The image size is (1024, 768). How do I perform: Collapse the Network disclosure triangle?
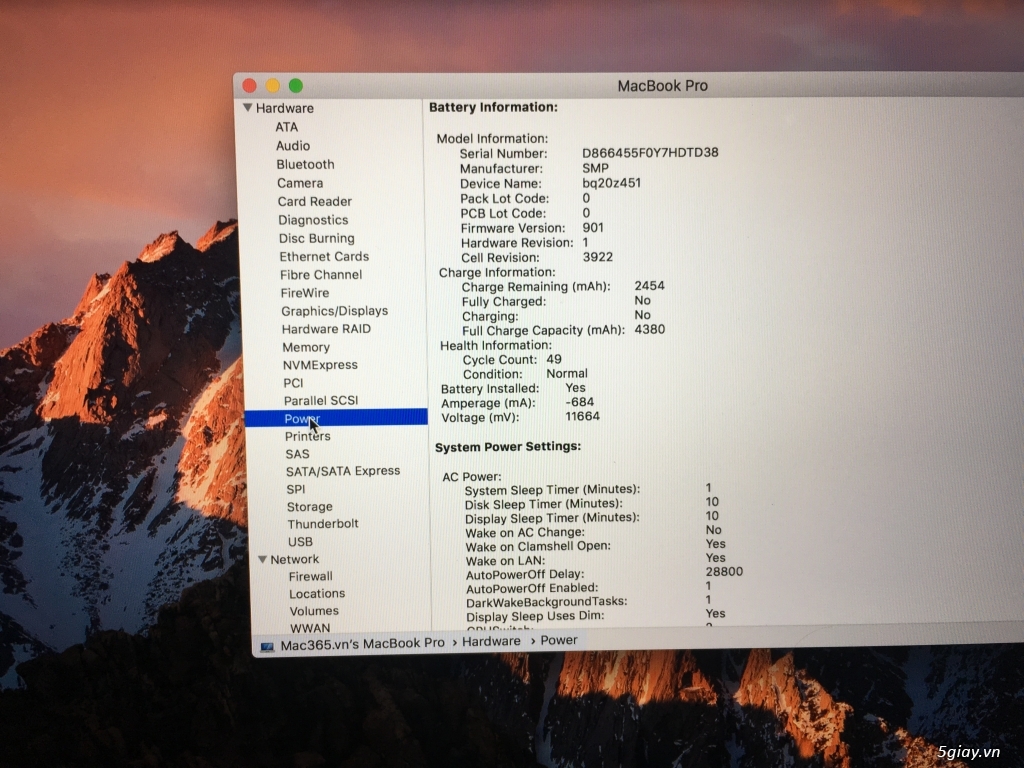click(263, 560)
